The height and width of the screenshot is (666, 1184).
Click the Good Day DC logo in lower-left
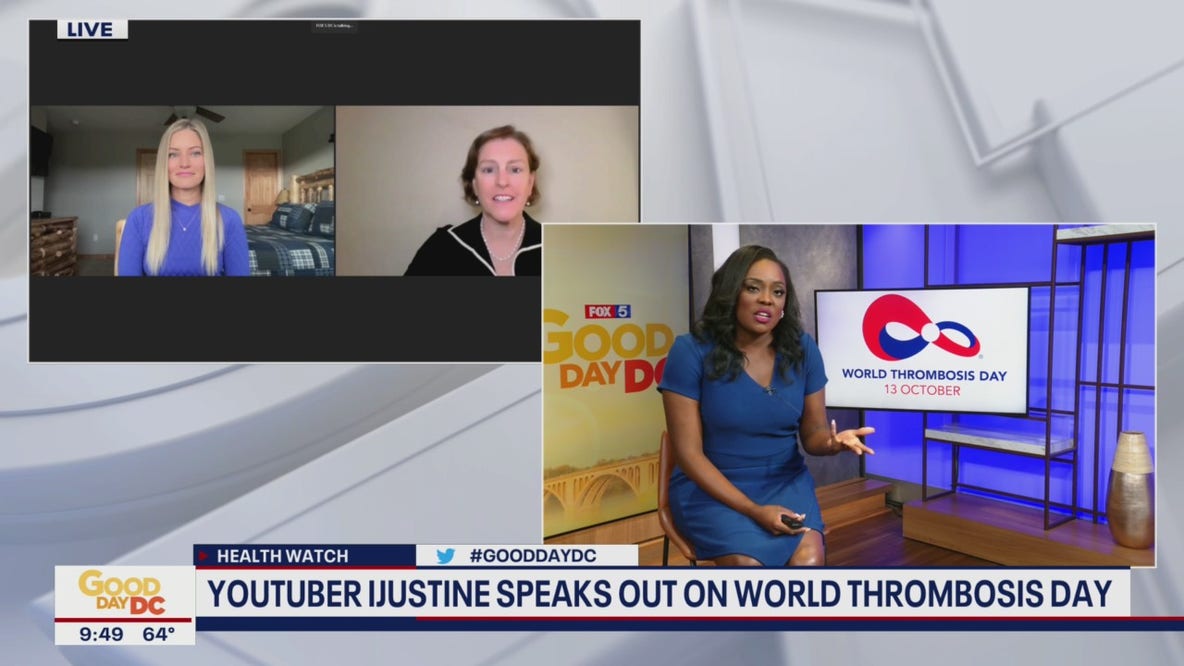click(124, 593)
